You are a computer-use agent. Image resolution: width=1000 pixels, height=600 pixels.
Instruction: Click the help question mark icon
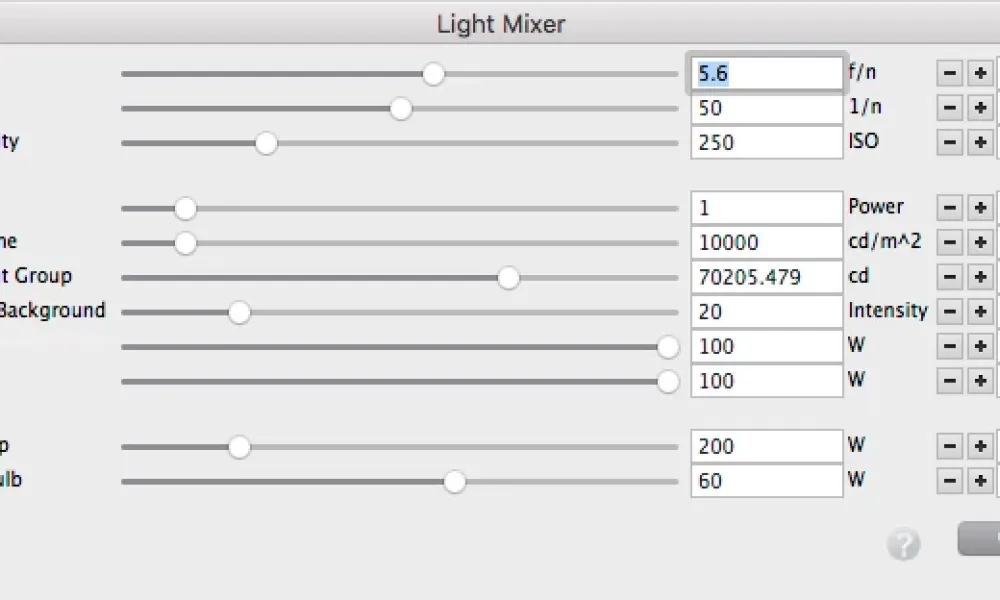coord(903,544)
